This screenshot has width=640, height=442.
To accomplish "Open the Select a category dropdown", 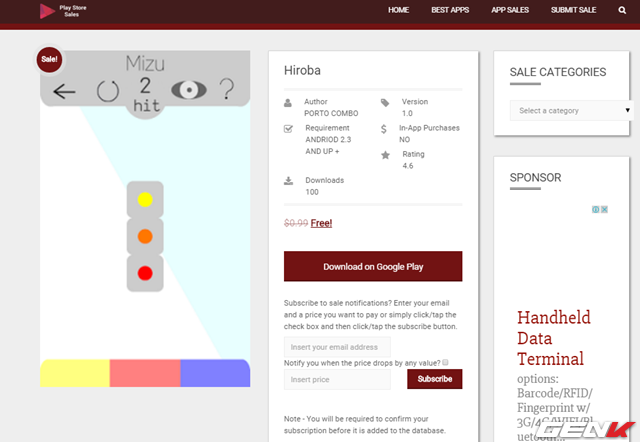I will click(570, 110).
